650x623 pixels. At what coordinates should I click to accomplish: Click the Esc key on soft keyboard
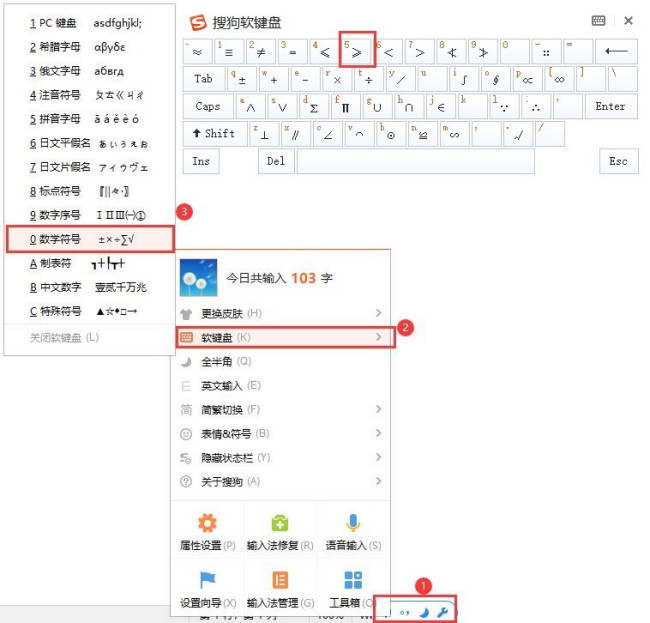(618, 161)
